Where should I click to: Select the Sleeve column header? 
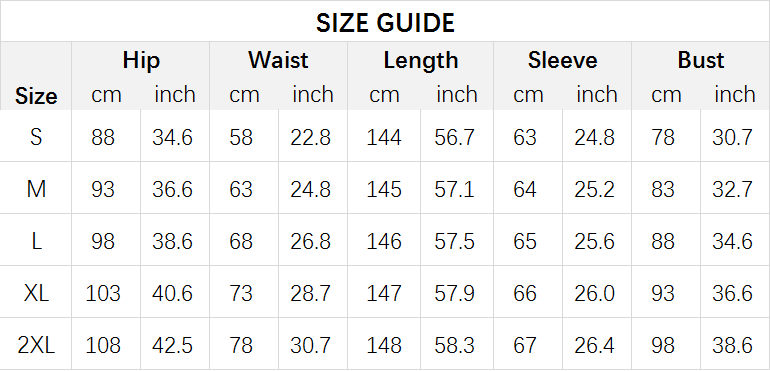click(x=562, y=60)
